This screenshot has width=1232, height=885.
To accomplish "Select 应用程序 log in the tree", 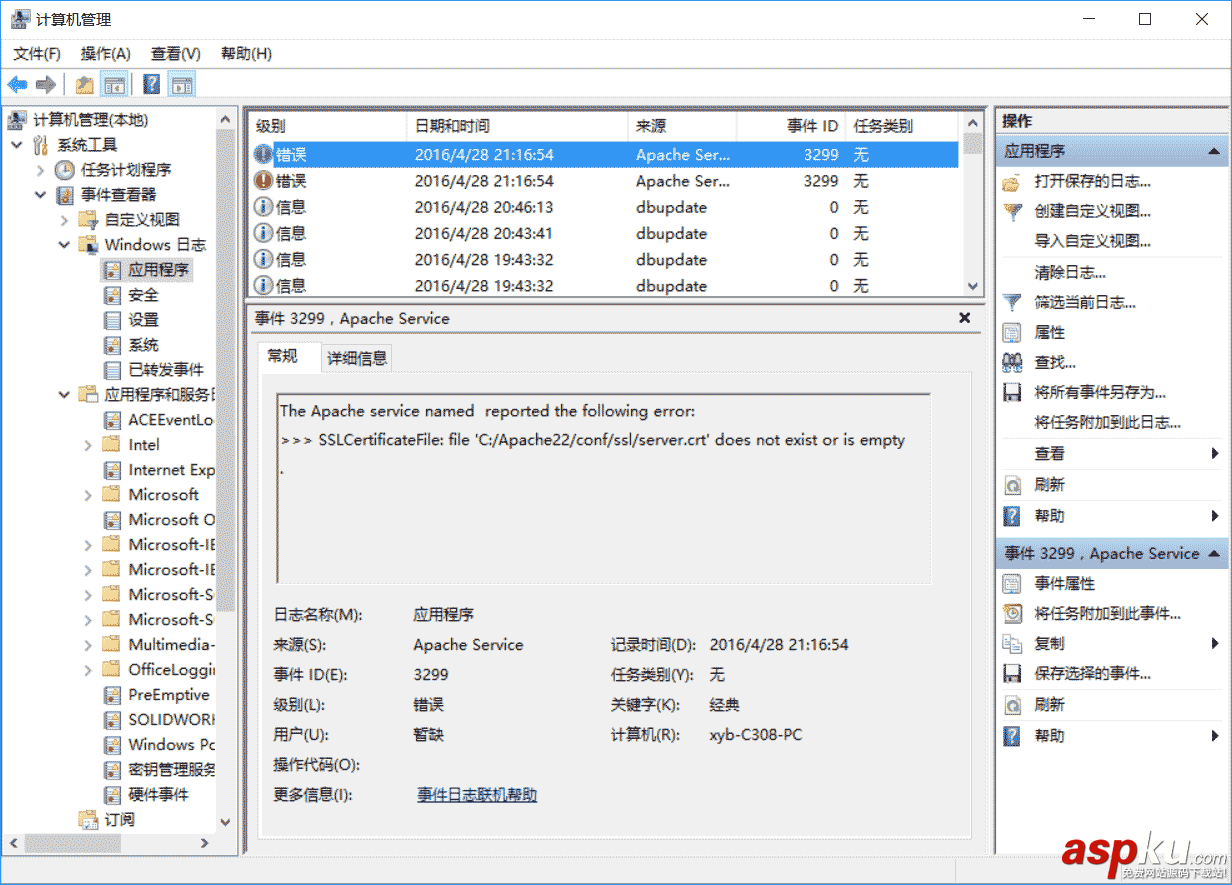I will point(158,270).
